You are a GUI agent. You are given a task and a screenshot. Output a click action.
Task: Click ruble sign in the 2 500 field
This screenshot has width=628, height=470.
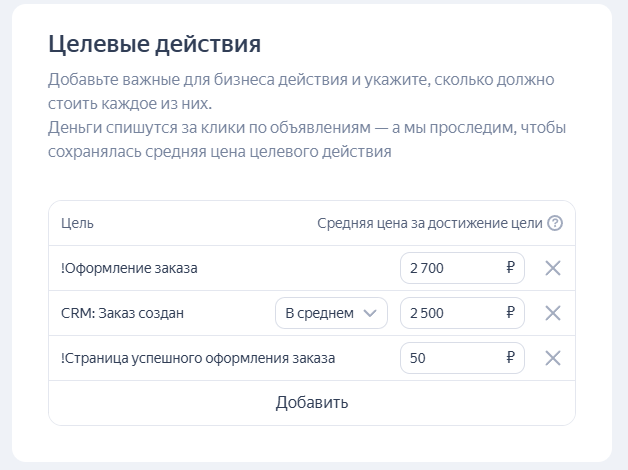click(x=510, y=313)
